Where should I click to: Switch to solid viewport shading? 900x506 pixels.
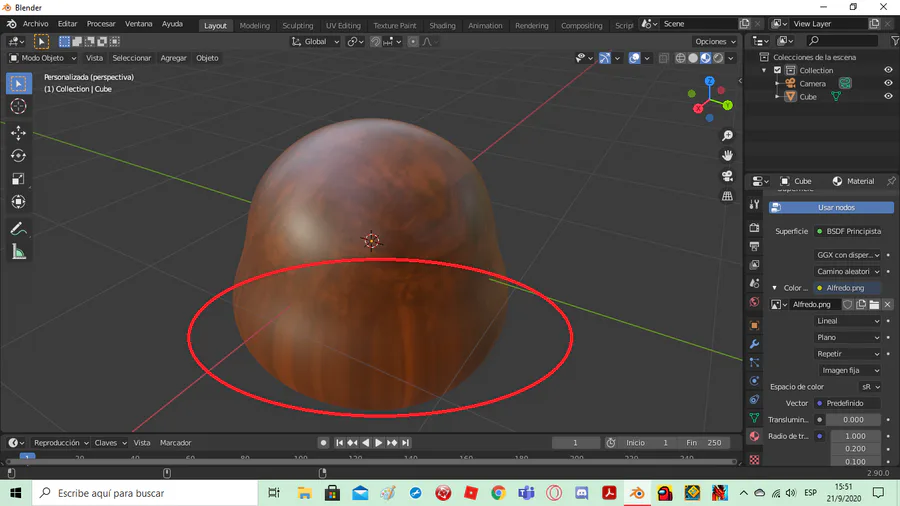693,58
